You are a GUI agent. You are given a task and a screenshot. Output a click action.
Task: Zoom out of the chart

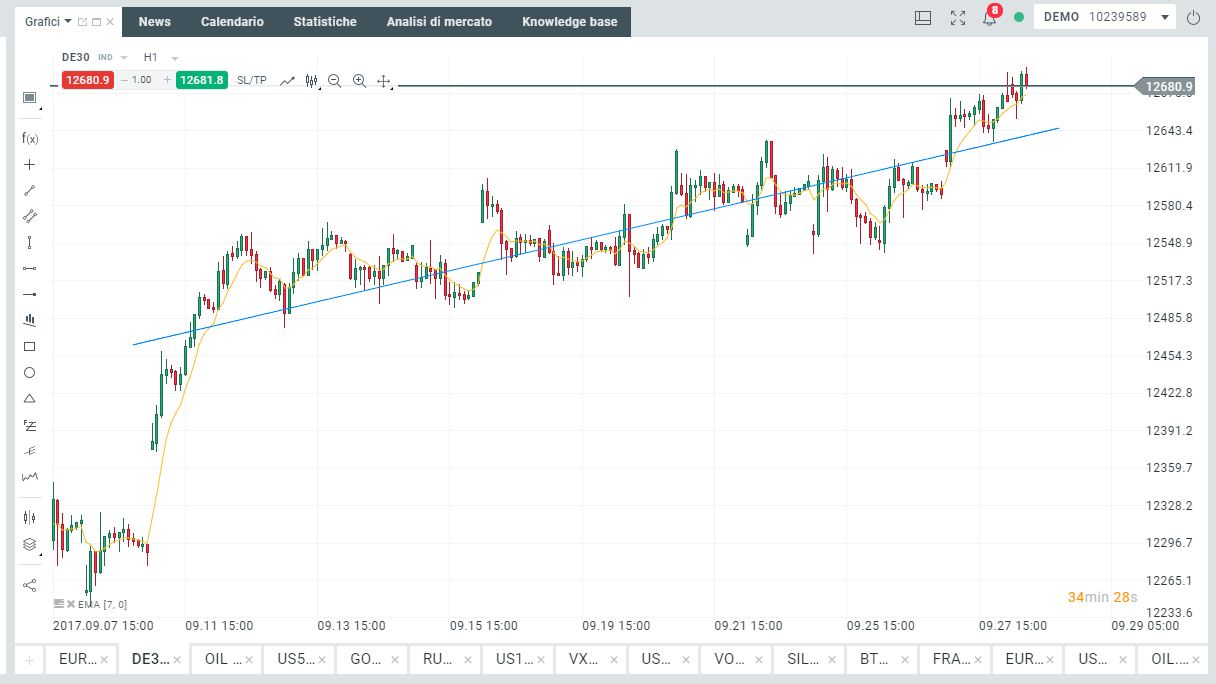334,80
